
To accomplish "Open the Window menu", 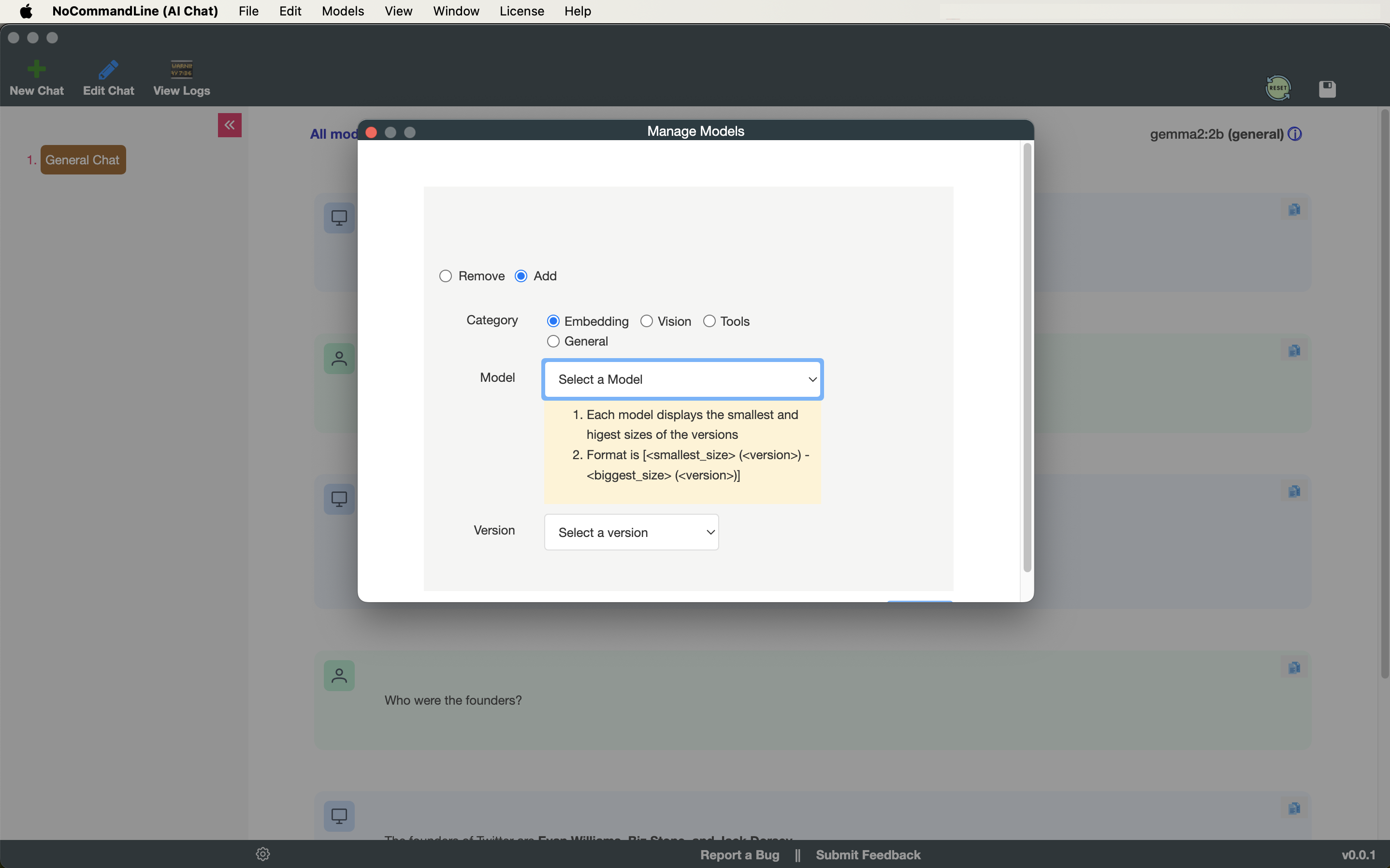I will (x=456, y=11).
